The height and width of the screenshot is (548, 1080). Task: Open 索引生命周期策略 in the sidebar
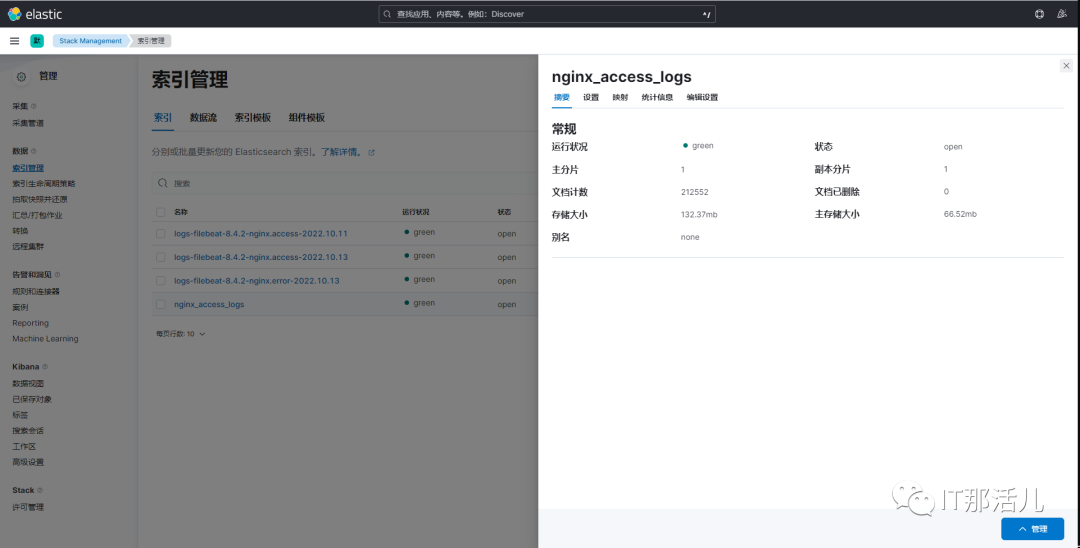[43, 184]
